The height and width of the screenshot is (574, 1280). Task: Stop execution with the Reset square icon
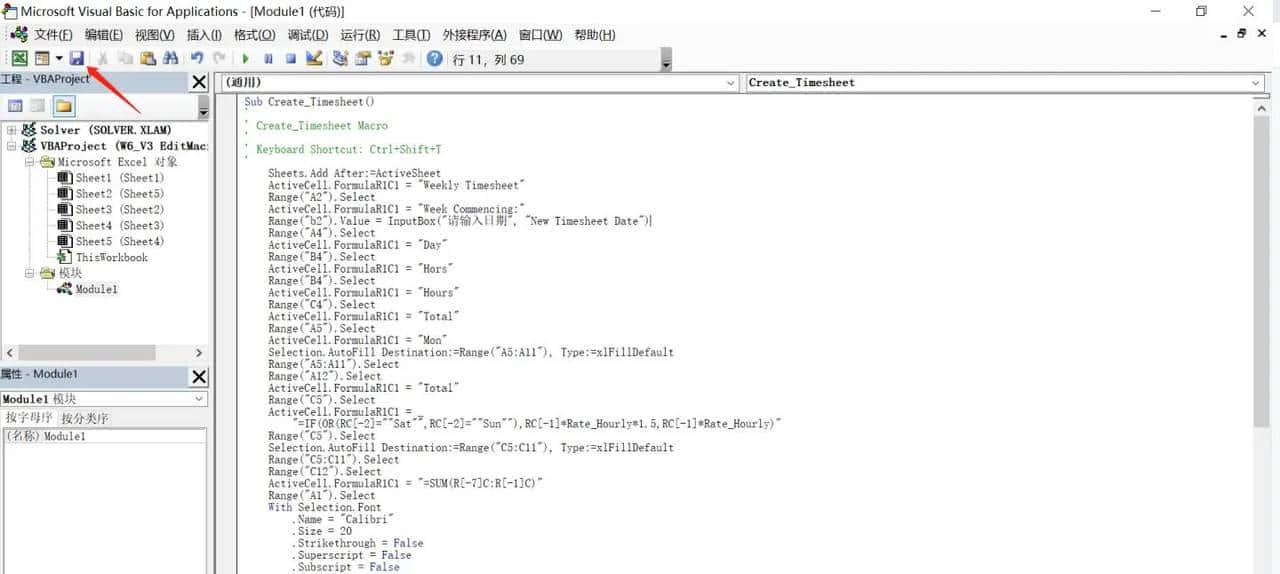tap(290, 59)
